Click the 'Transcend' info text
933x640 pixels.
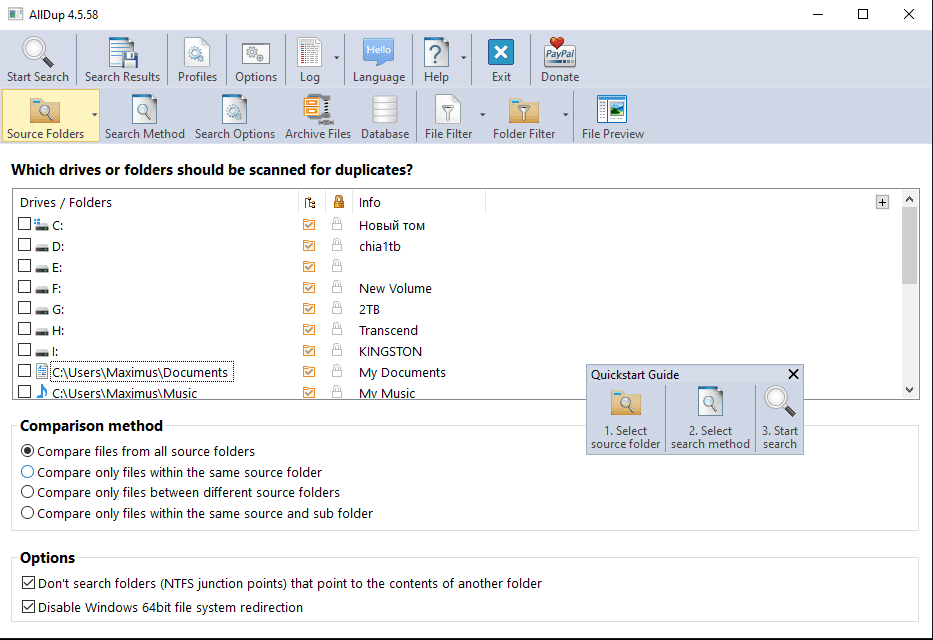(388, 330)
